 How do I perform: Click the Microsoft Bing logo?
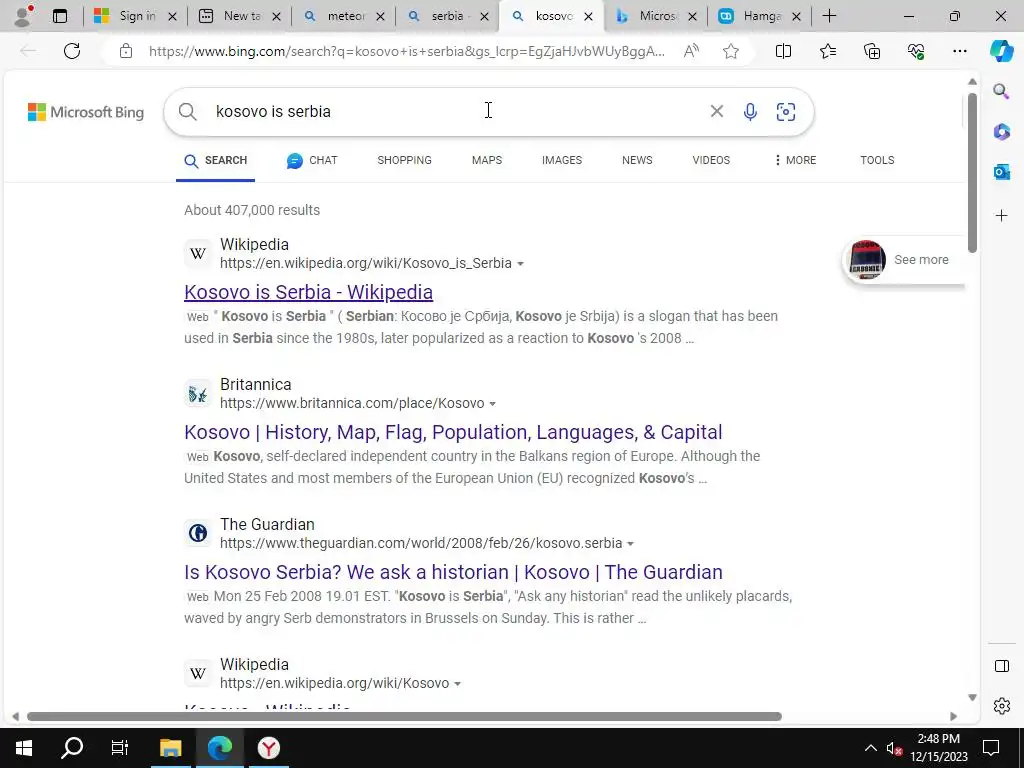[x=86, y=112]
